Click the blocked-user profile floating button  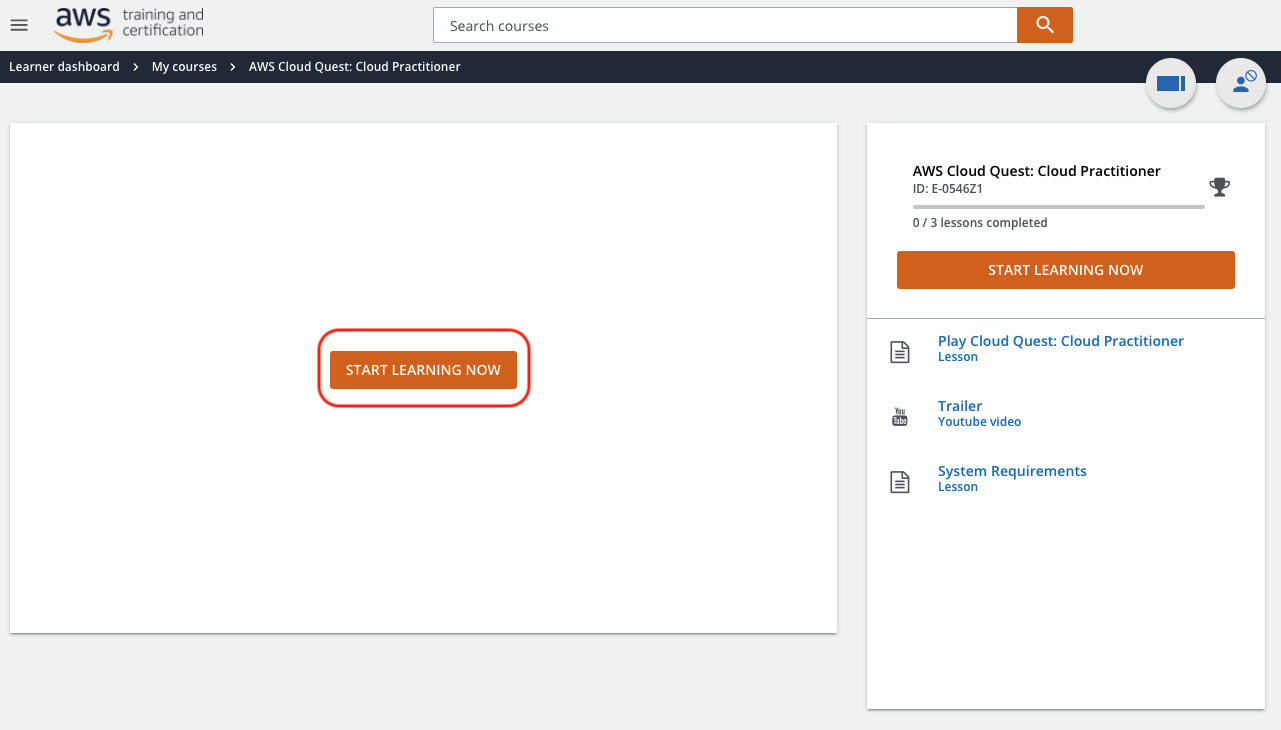pyautogui.click(x=1241, y=83)
